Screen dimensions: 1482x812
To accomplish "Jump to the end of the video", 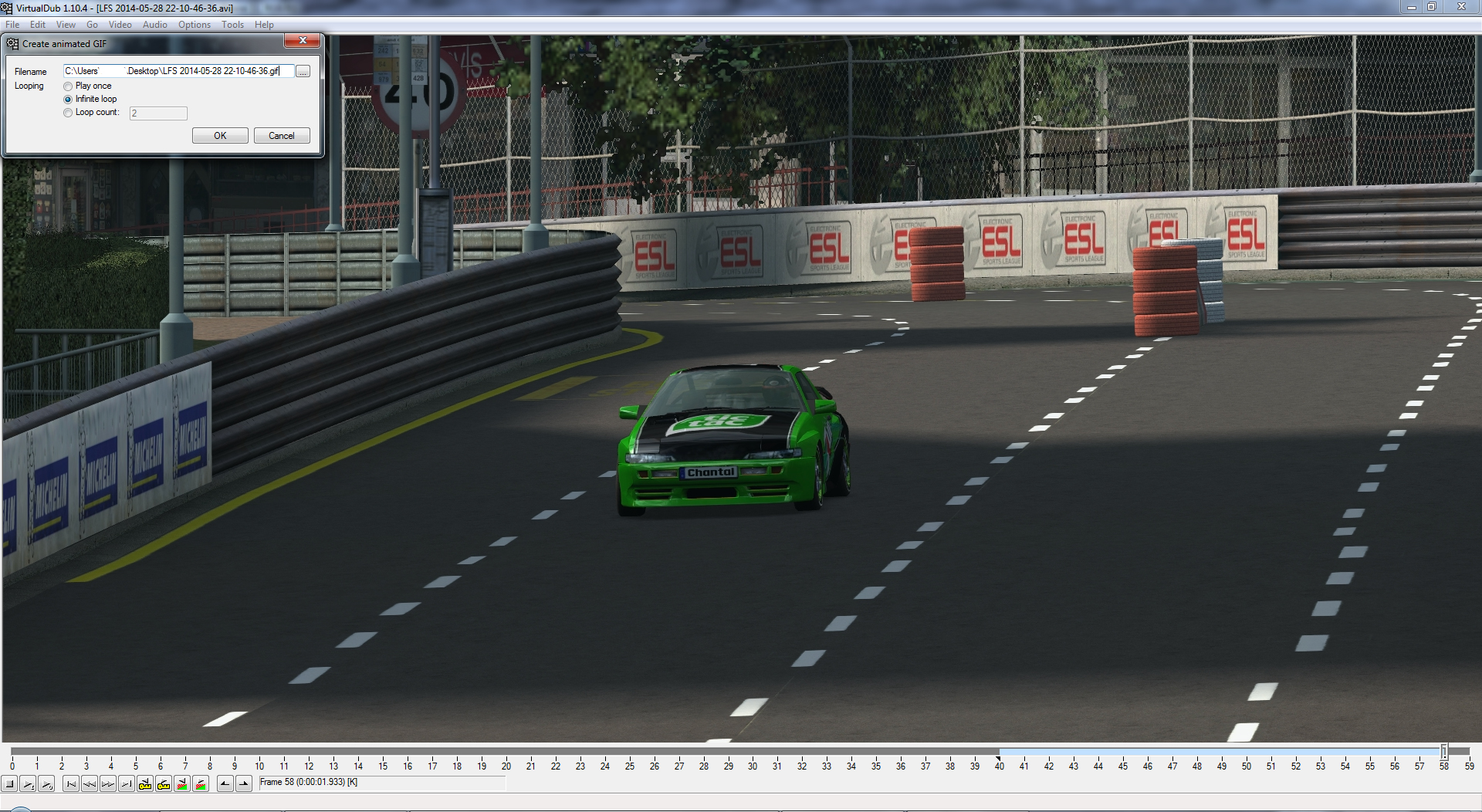I will pyautogui.click(x=127, y=784).
